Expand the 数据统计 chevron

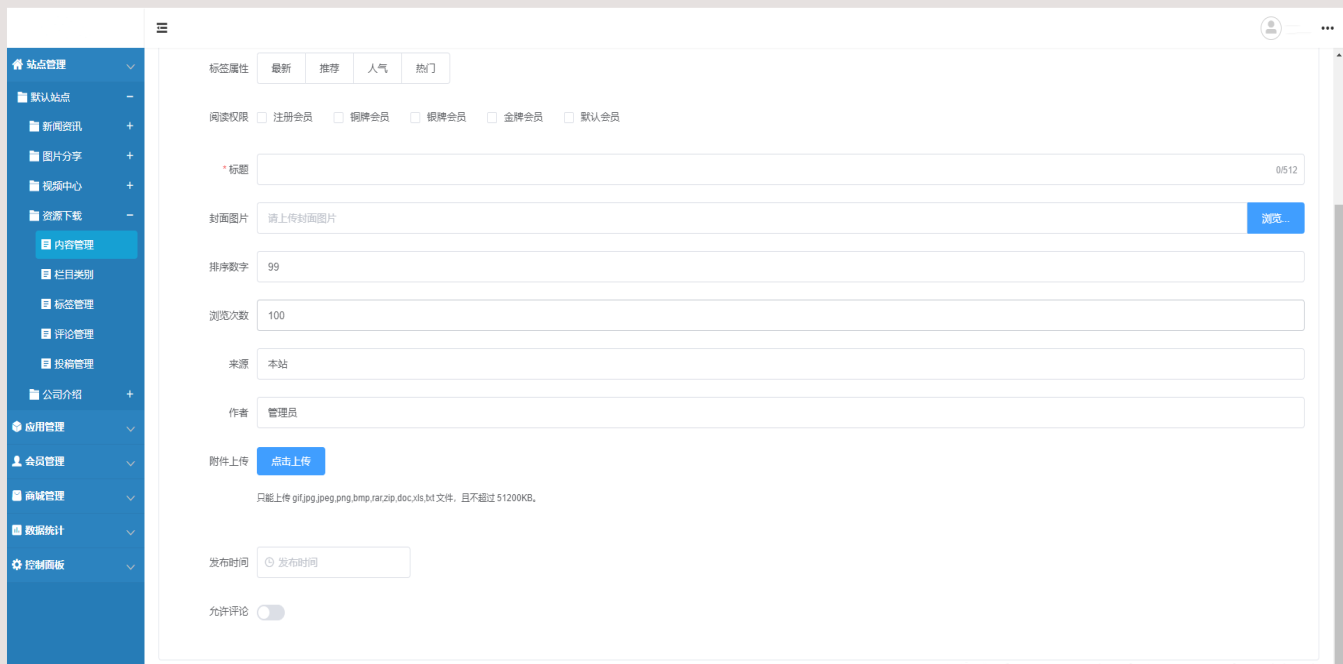[x=130, y=532]
